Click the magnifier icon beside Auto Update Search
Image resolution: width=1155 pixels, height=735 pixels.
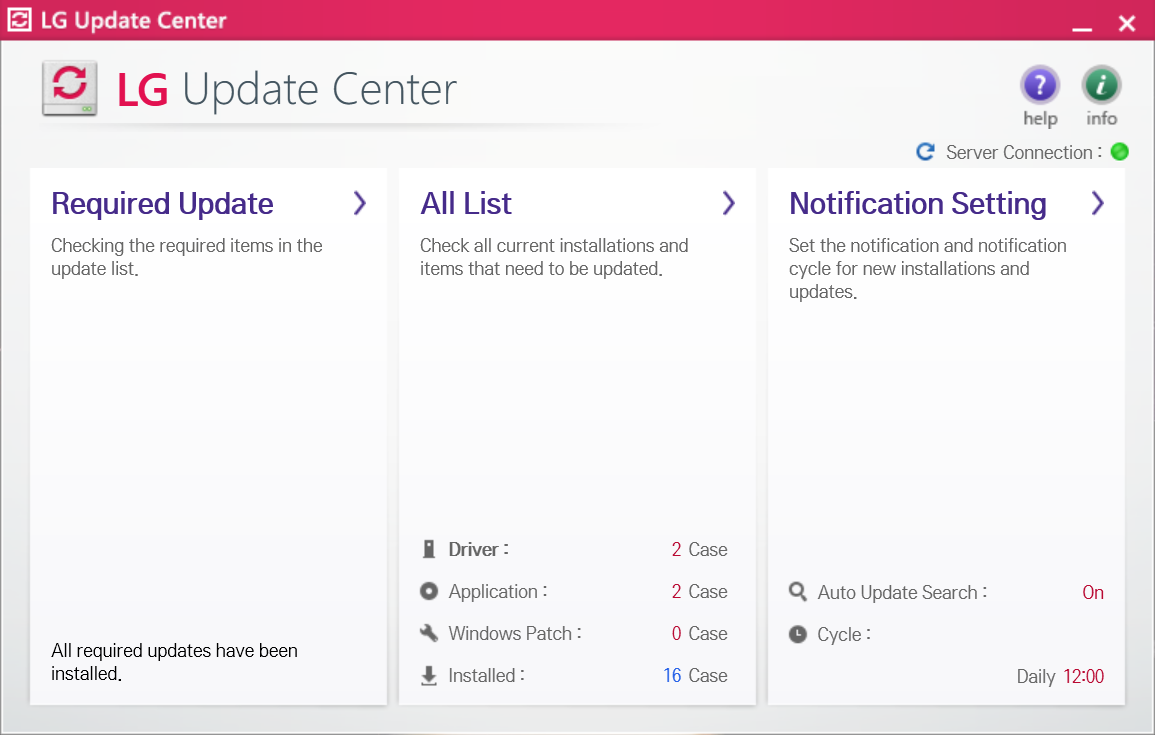[x=797, y=592]
